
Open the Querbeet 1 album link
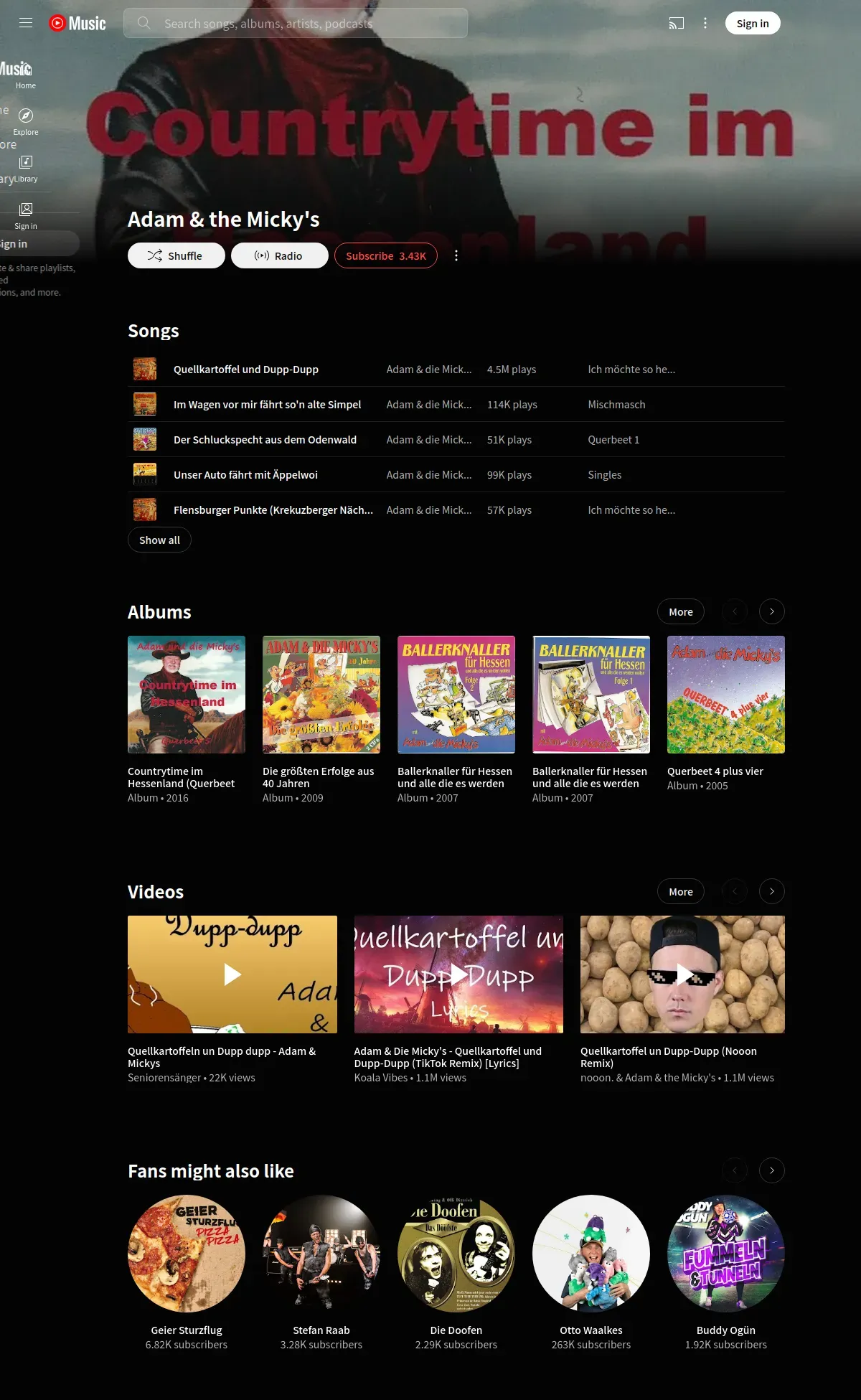(x=613, y=439)
